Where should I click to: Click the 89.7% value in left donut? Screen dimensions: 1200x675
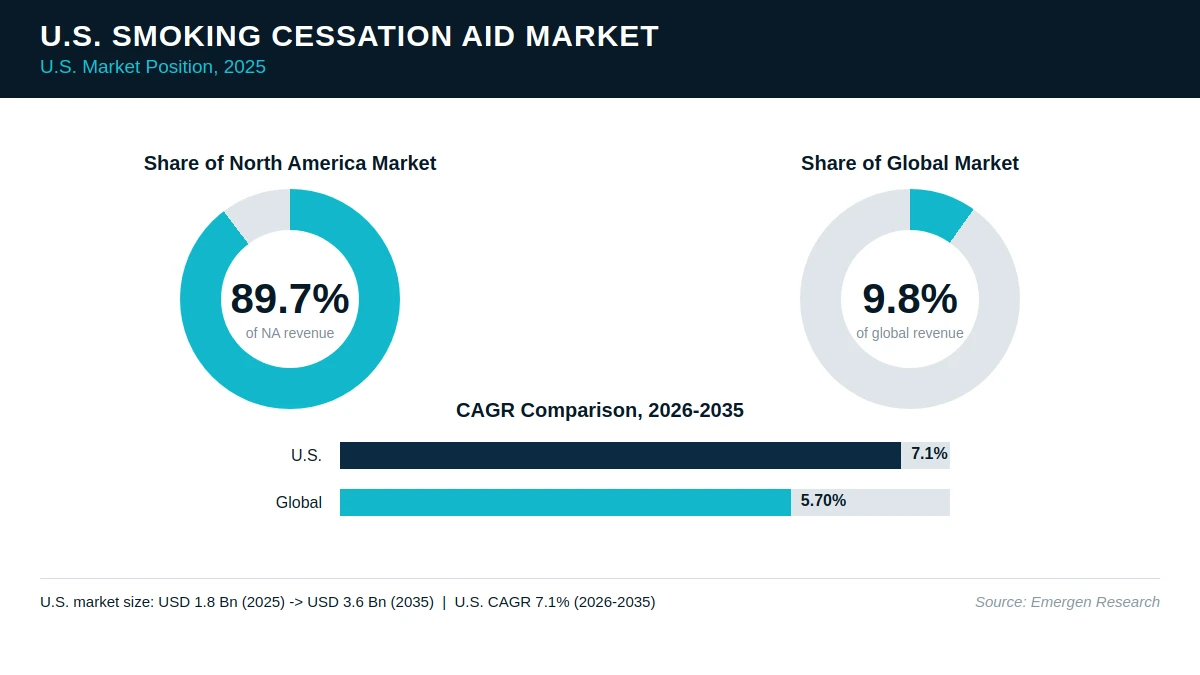pos(290,299)
